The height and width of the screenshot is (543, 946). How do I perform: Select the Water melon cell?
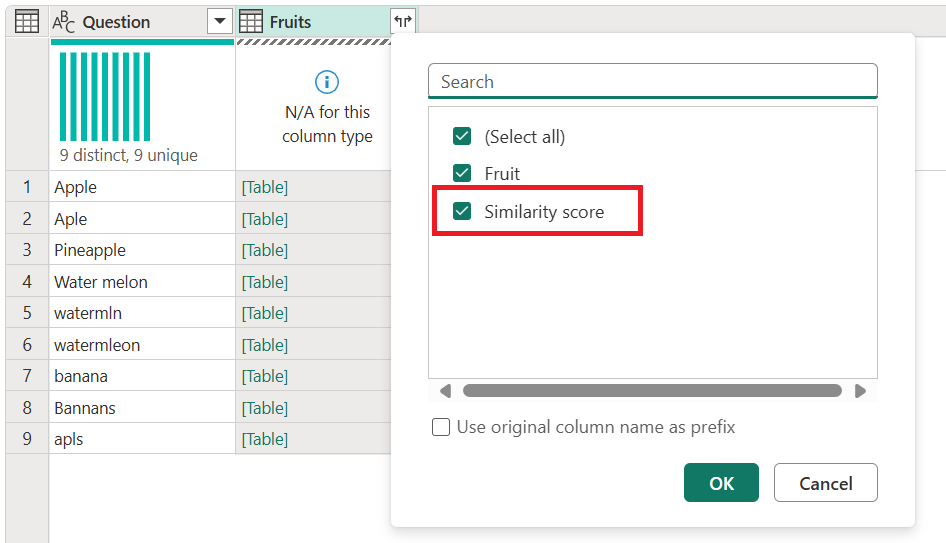click(142, 282)
